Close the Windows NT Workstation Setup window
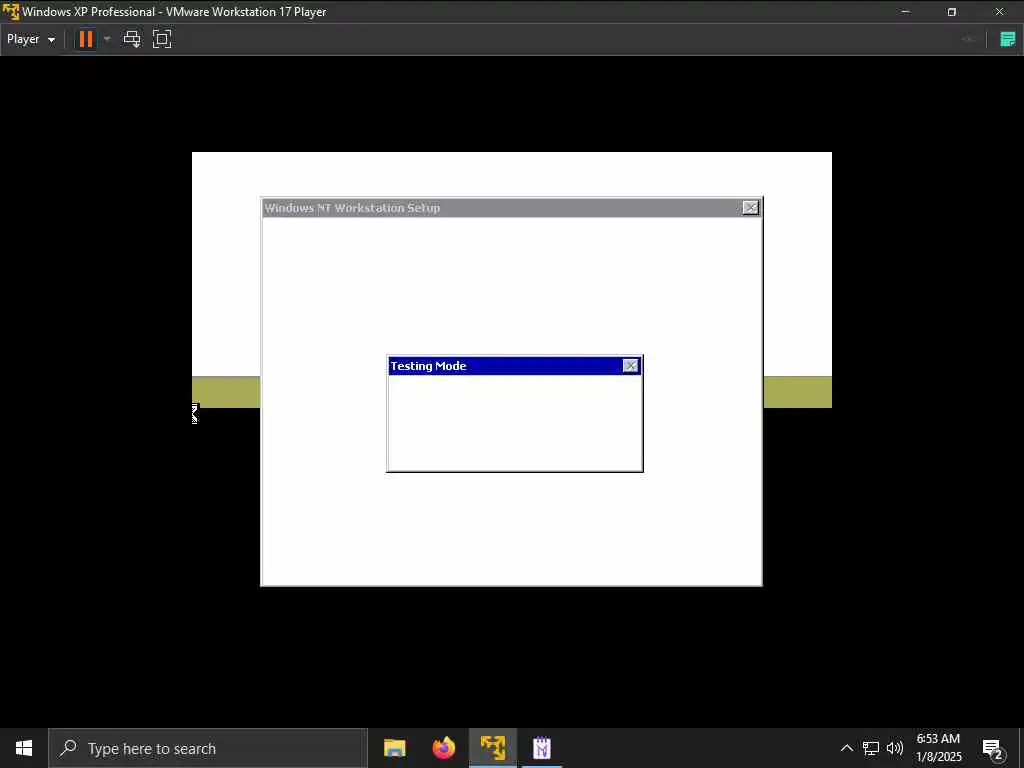Screen dimensions: 1024x768 pos(750,208)
